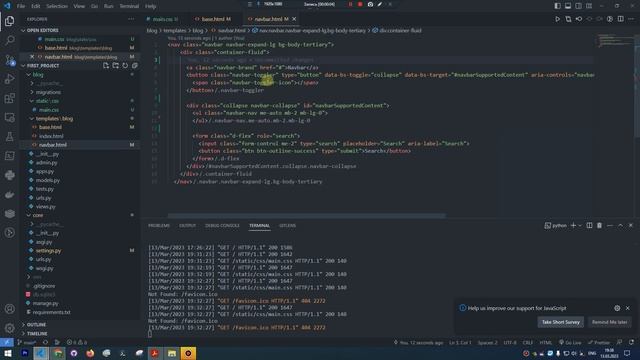
Task: Open the Remote Explorer view
Action: (9, 118)
